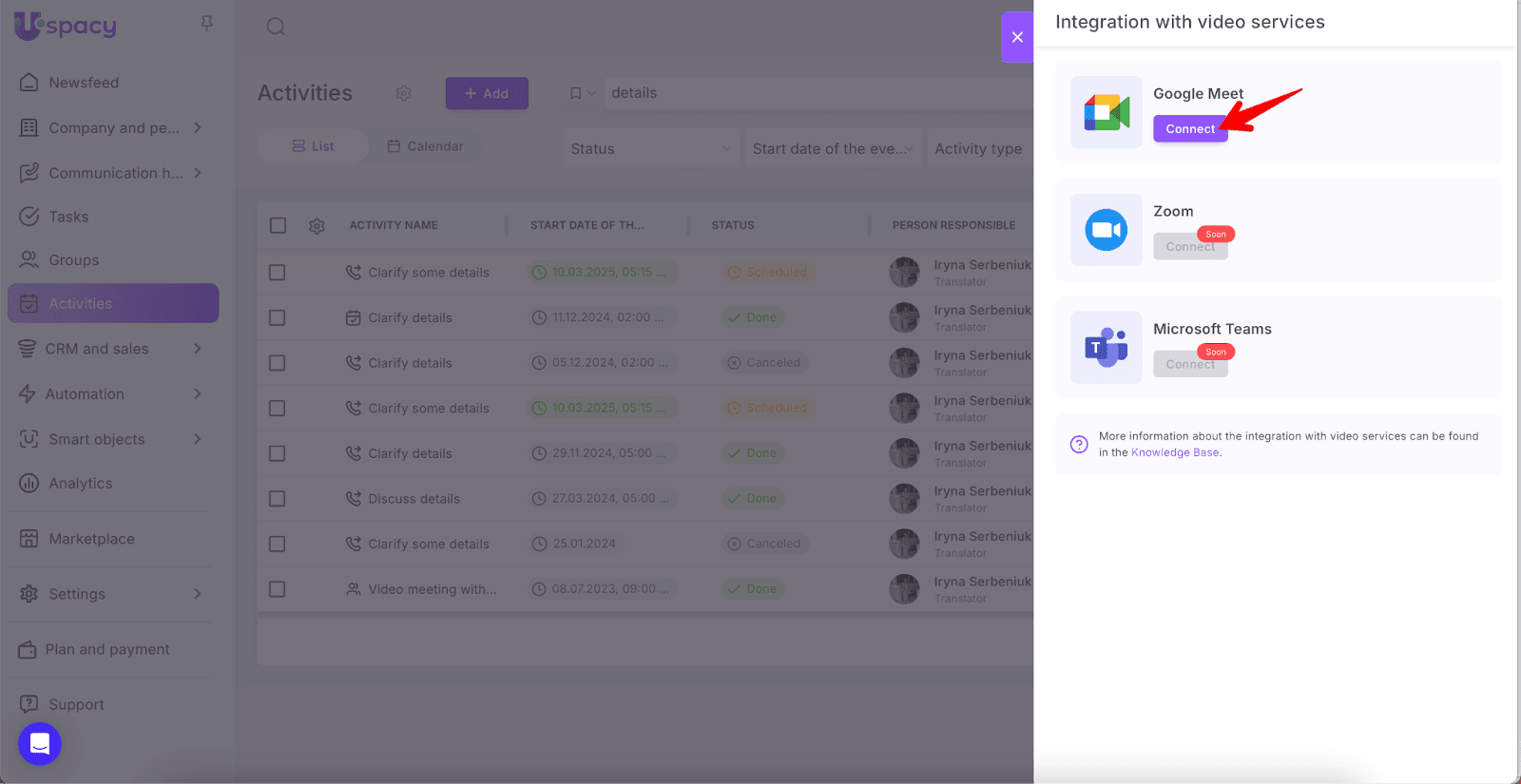The width and height of the screenshot is (1521, 784).
Task: Open the Knowledge Base link
Action: coord(1175,452)
